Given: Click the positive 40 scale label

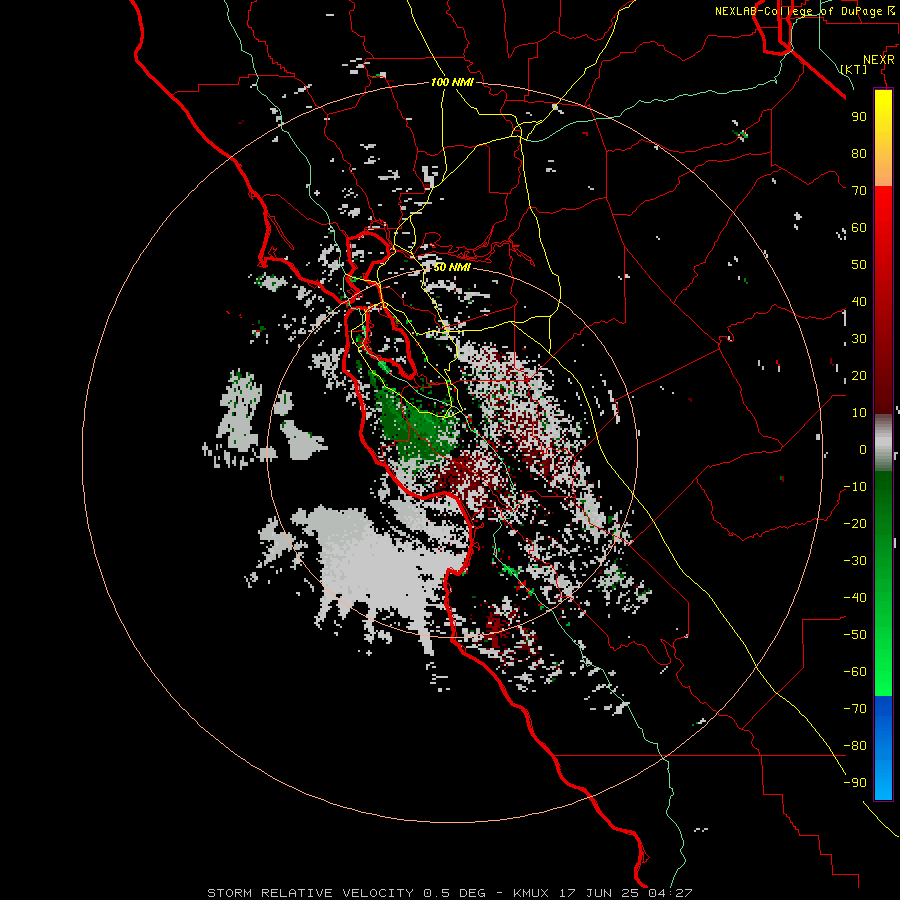Looking at the screenshot, I should [859, 301].
